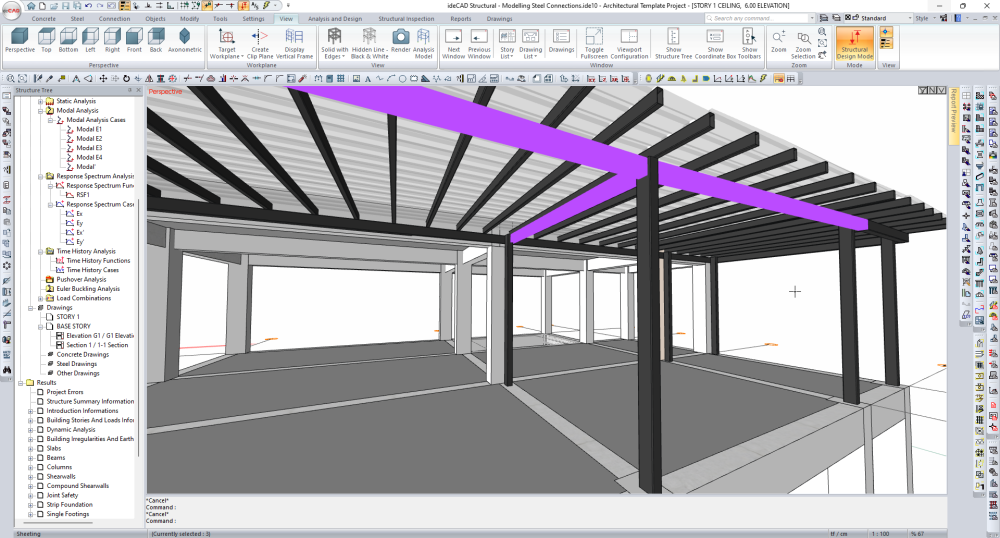Open the Target Workplane dropdown

tap(227, 42)
